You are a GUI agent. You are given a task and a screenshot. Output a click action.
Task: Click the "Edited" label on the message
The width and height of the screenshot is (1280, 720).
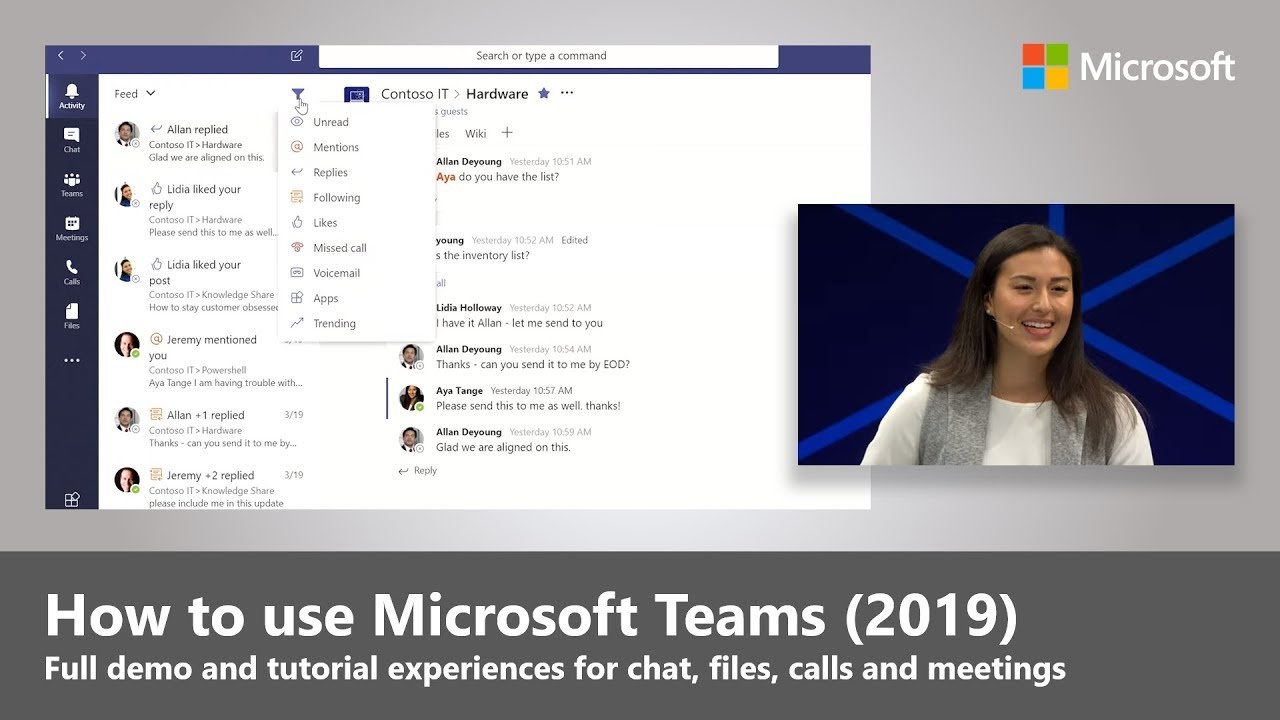(575, 240)
